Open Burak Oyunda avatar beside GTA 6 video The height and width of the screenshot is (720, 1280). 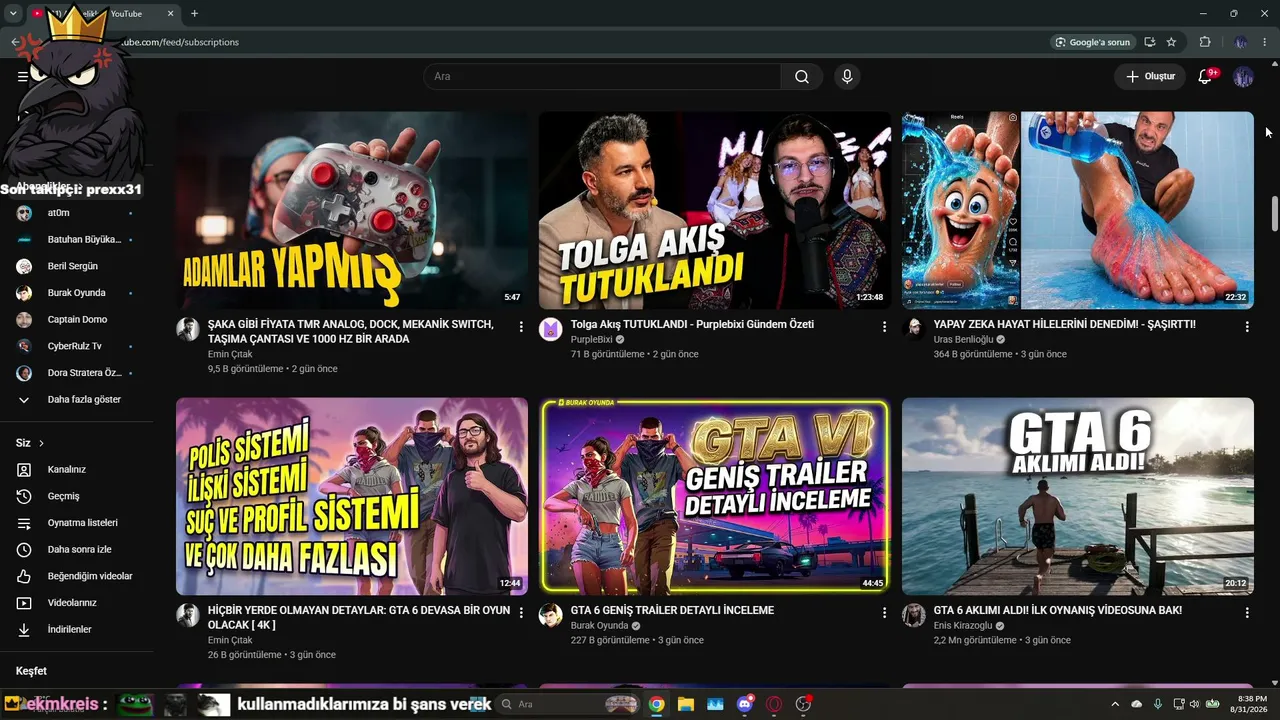[551, 615]
